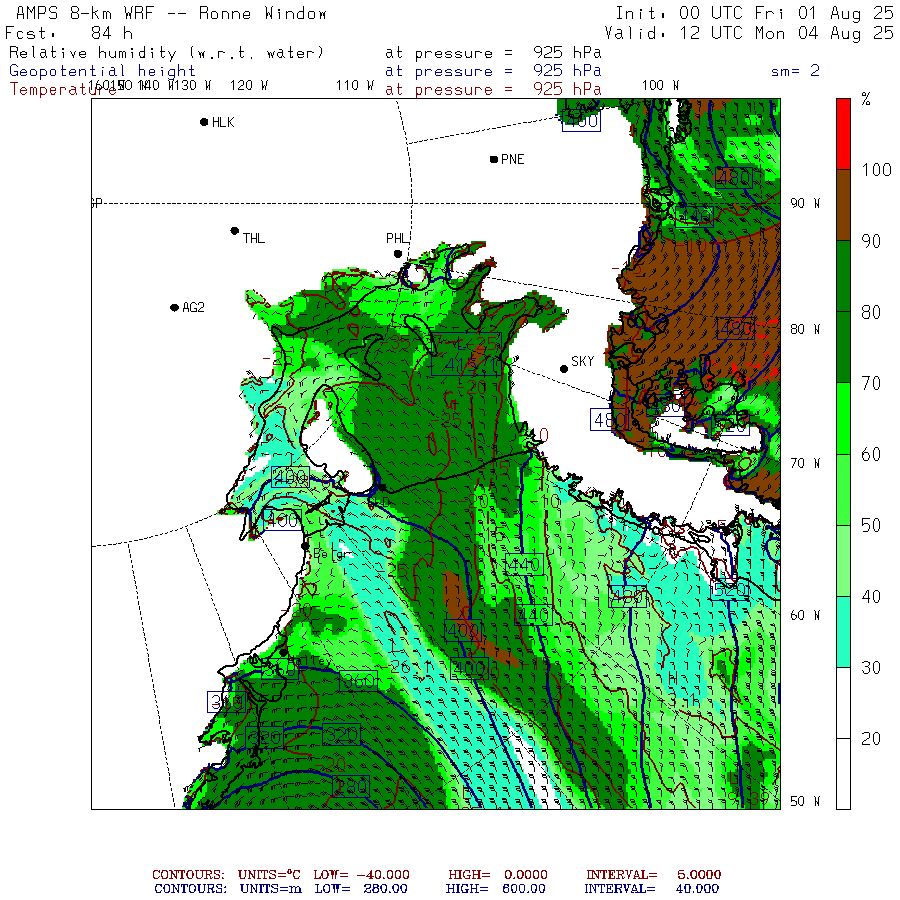Screen dimensions: 900x900
Task: Click the Belgrano station marker dot
Action: (305, 546)
